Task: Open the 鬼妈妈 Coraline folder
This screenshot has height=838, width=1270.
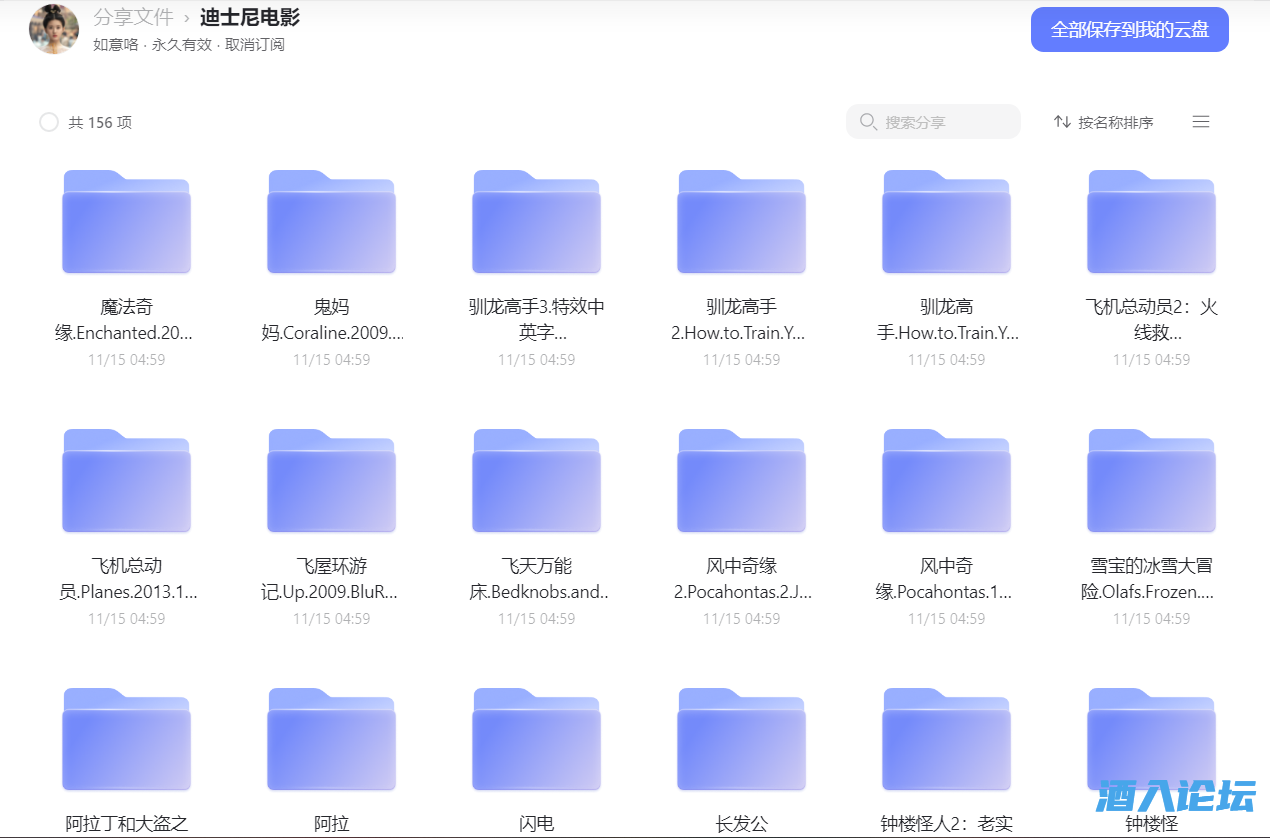Action: 331,221
